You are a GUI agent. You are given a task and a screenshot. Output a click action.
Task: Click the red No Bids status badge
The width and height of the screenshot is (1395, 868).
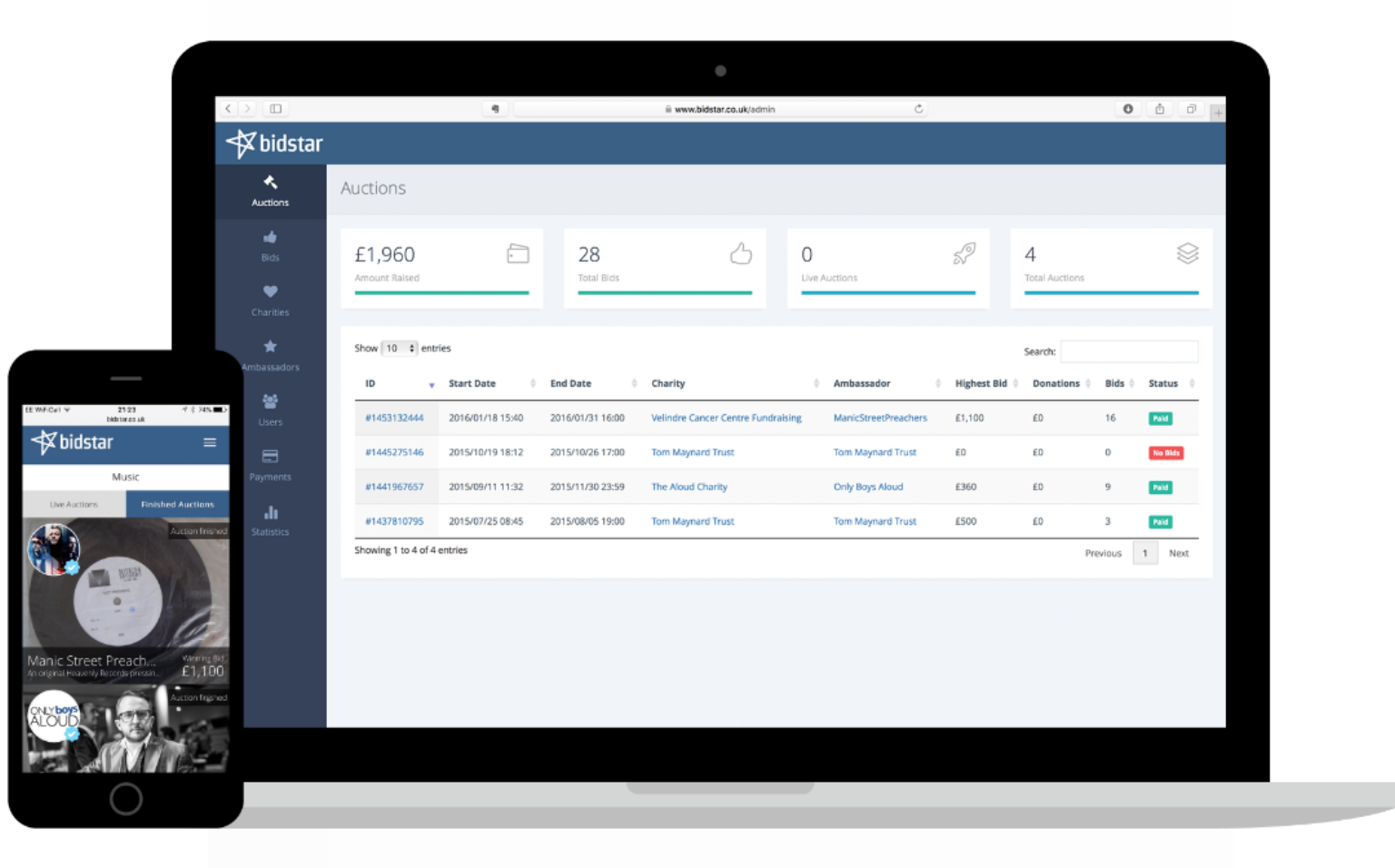point(1166,453)
